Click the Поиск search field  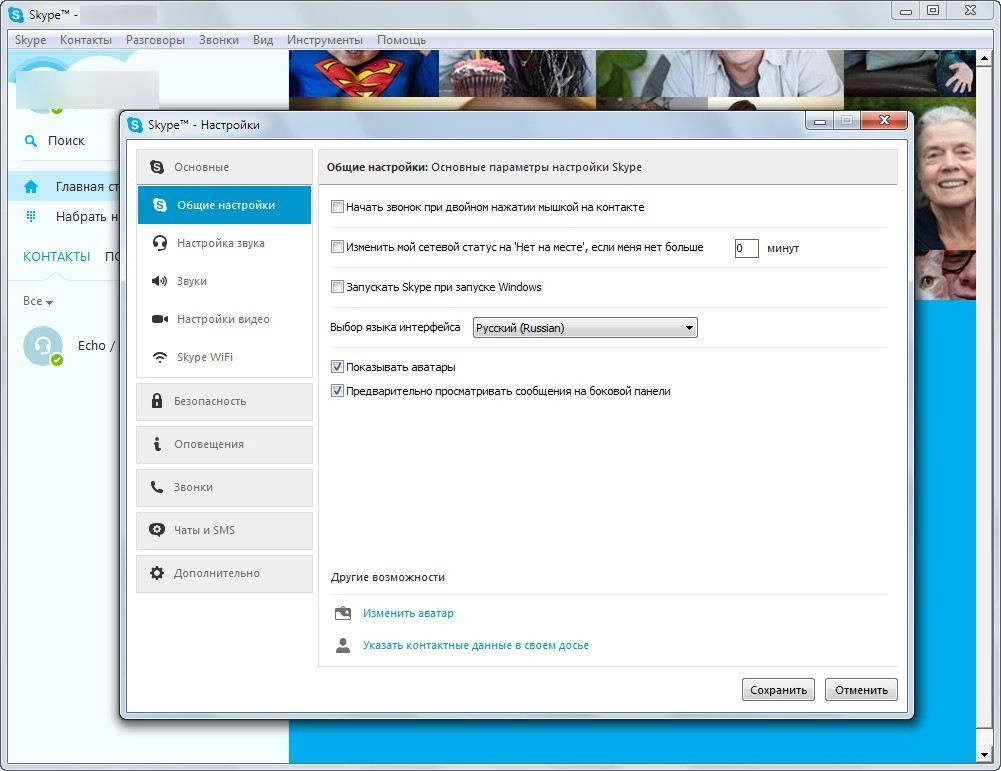coord(66,140)
